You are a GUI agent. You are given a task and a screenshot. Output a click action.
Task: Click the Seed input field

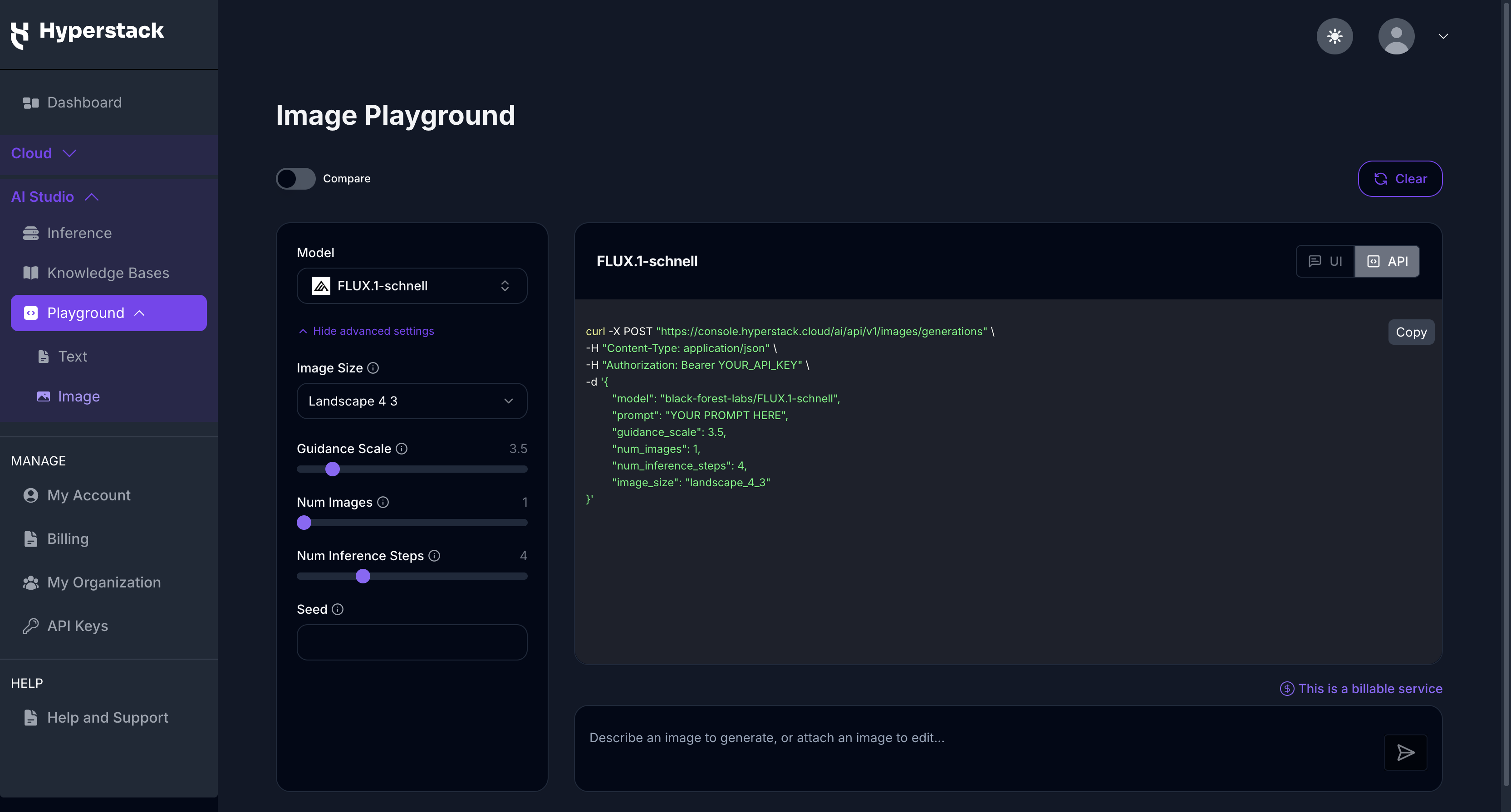(412, 642)
